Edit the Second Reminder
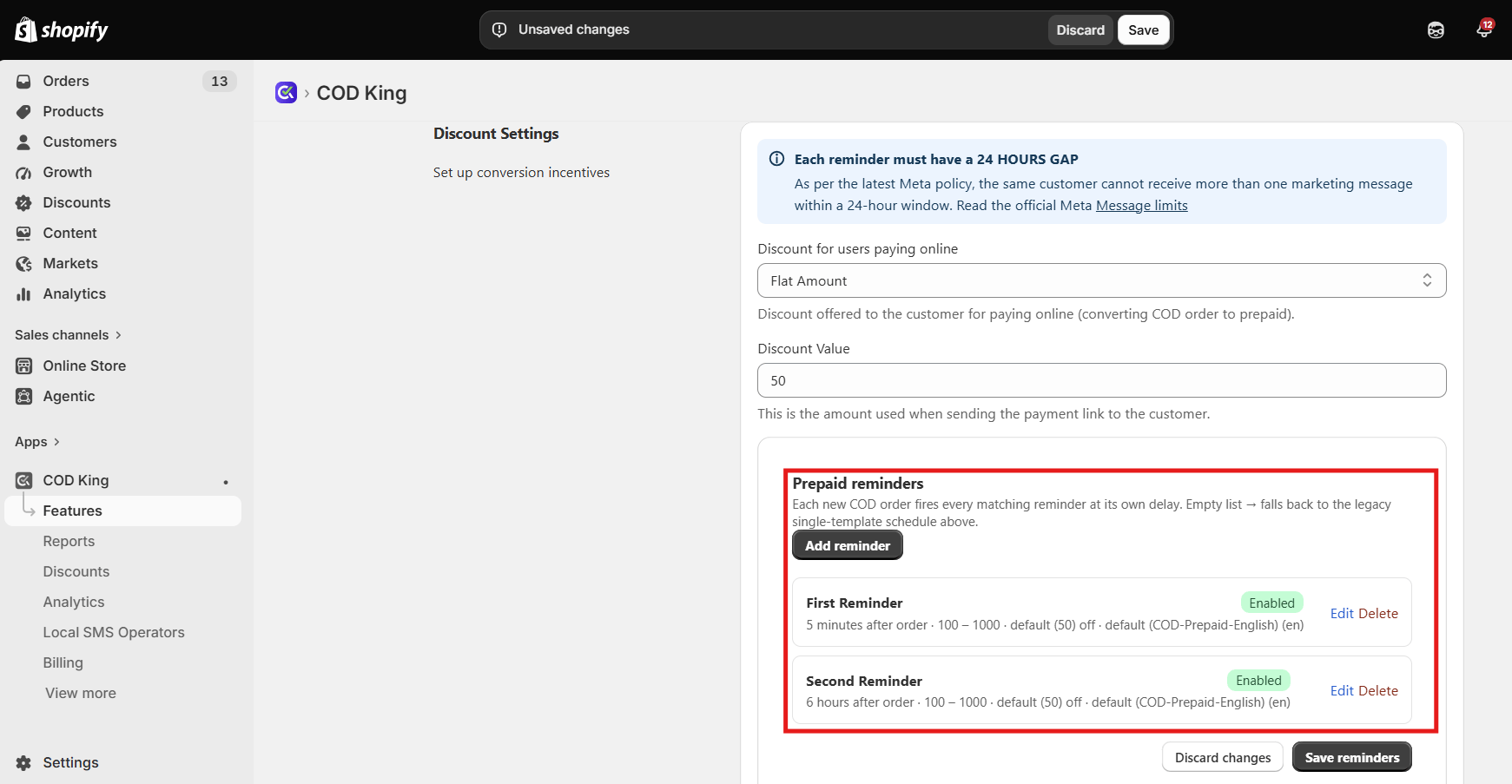This screenshot has height=784, width=1512. (x=1342, y=690)
